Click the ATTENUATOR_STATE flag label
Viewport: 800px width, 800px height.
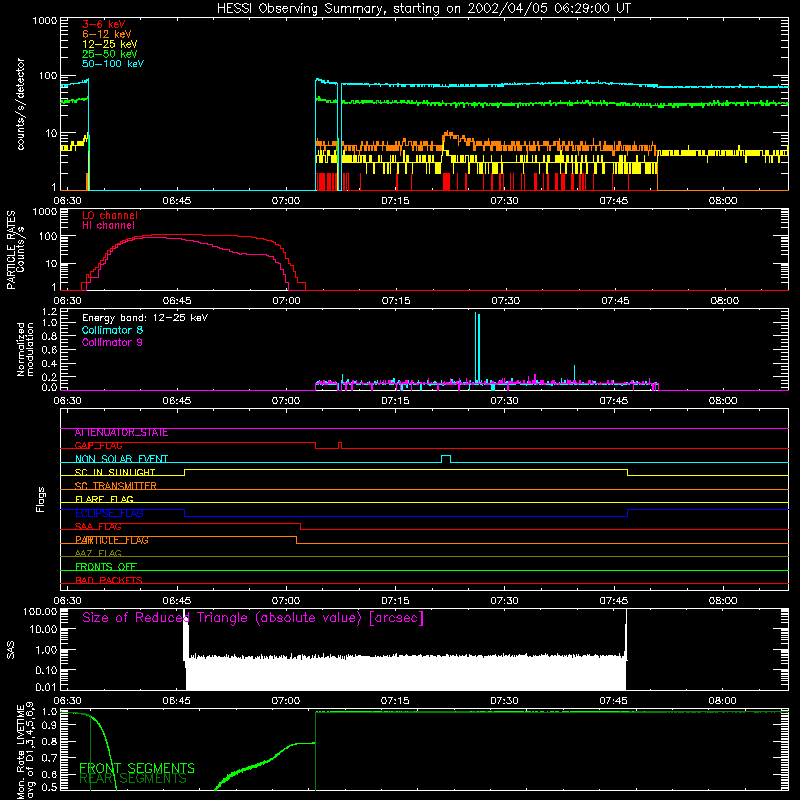pyautogui.click(x=121, y=433)
